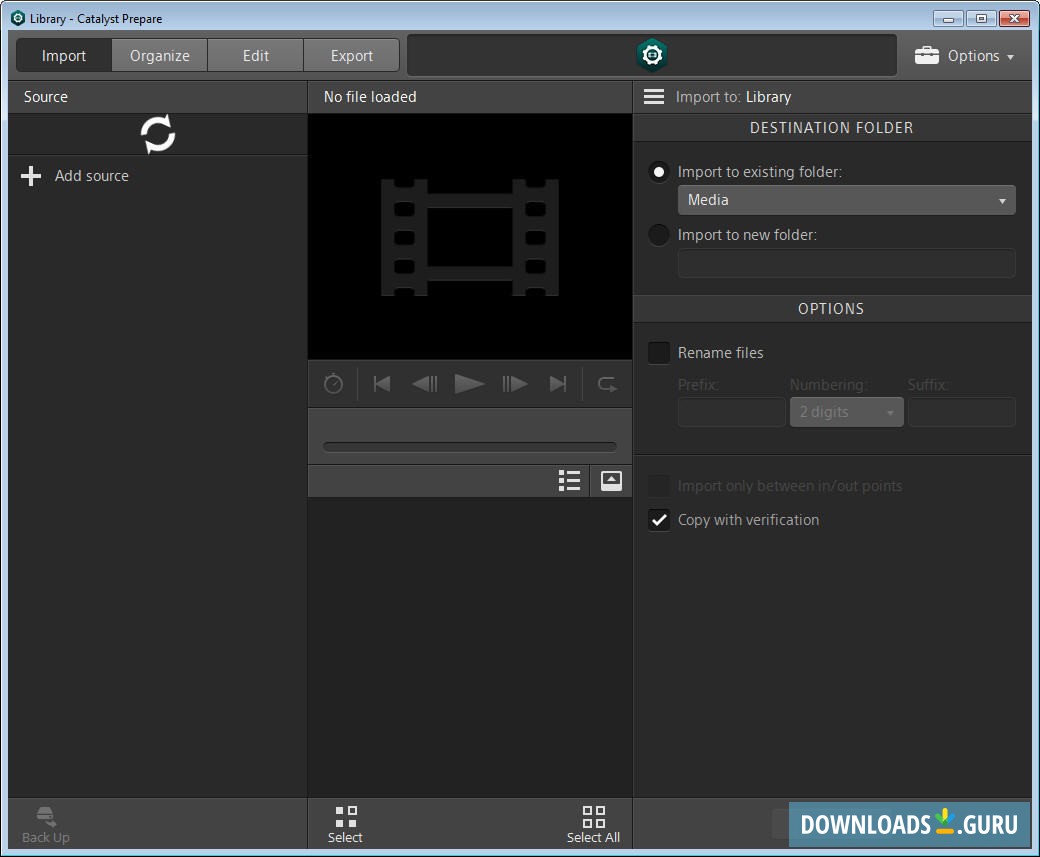The image size is (1040, 857).
Task: Click the Loop playback icon
Action: pyautogui.click(x=606, y=383)
